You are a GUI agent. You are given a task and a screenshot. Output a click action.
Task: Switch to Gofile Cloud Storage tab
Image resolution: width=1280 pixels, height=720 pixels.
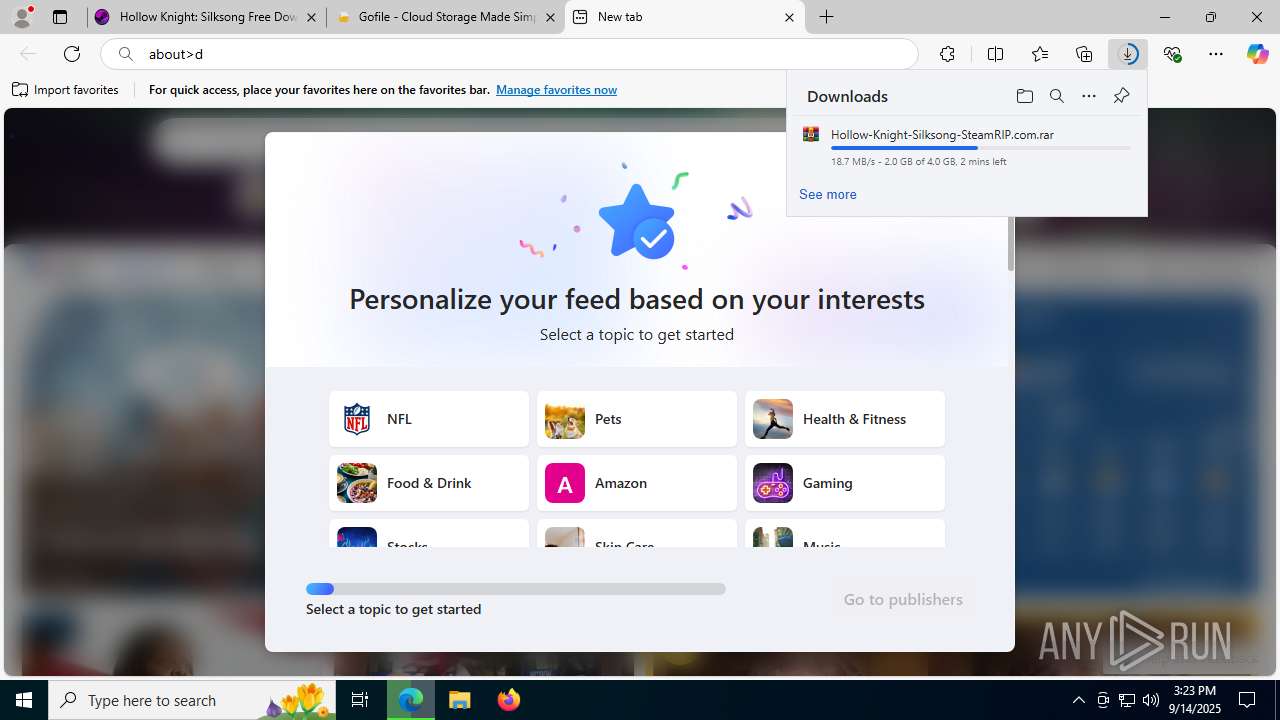coord(446,17)
